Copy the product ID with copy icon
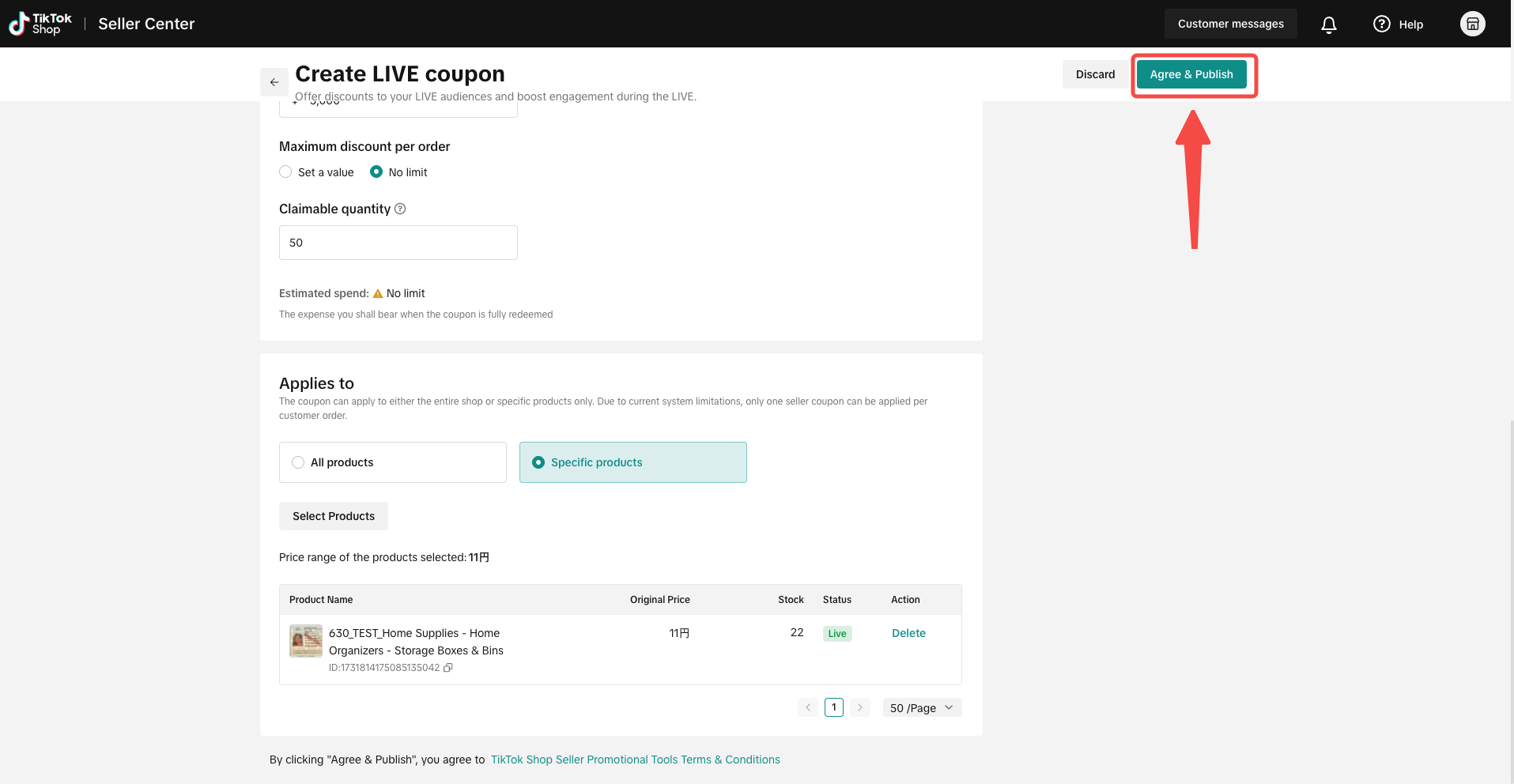1514x784 pixels. (448, 668)
